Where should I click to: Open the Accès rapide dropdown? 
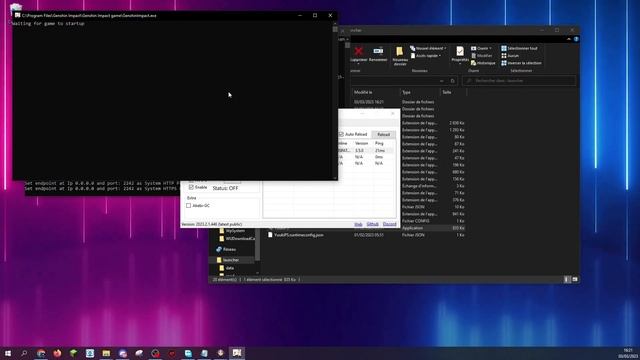[426, 56]
